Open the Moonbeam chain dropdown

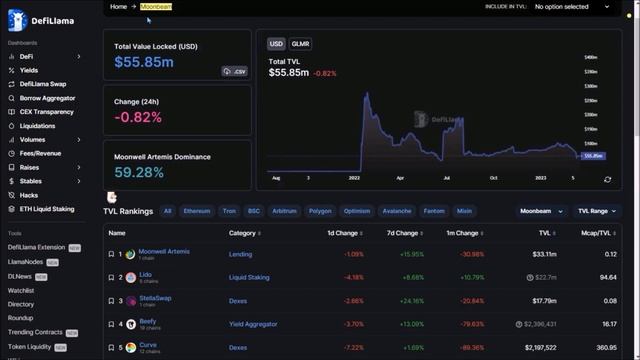coord(541,211)
